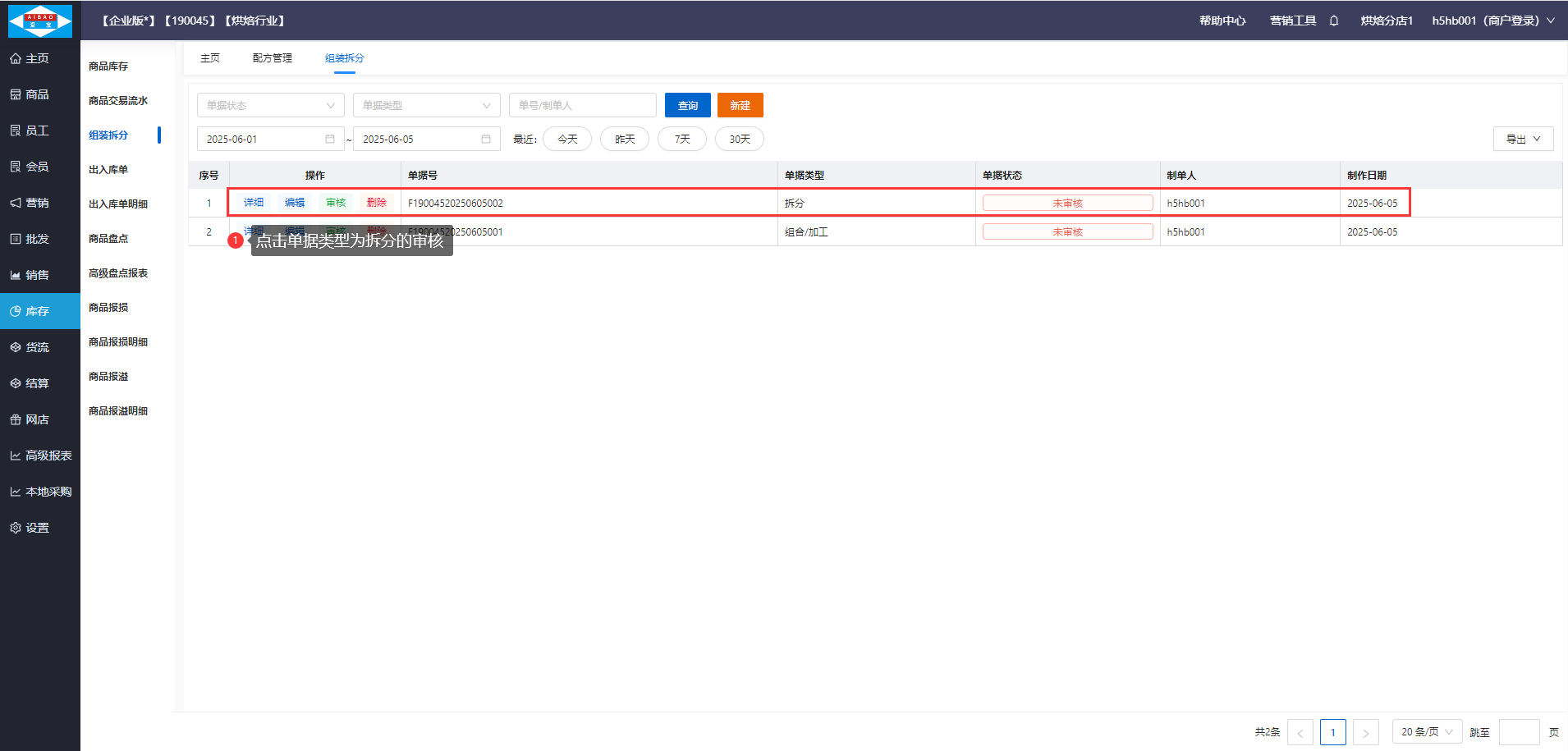This screenshot has width=1568, height=751.
Task: Open the 网店 online store section
Action: tap(37, 419)
